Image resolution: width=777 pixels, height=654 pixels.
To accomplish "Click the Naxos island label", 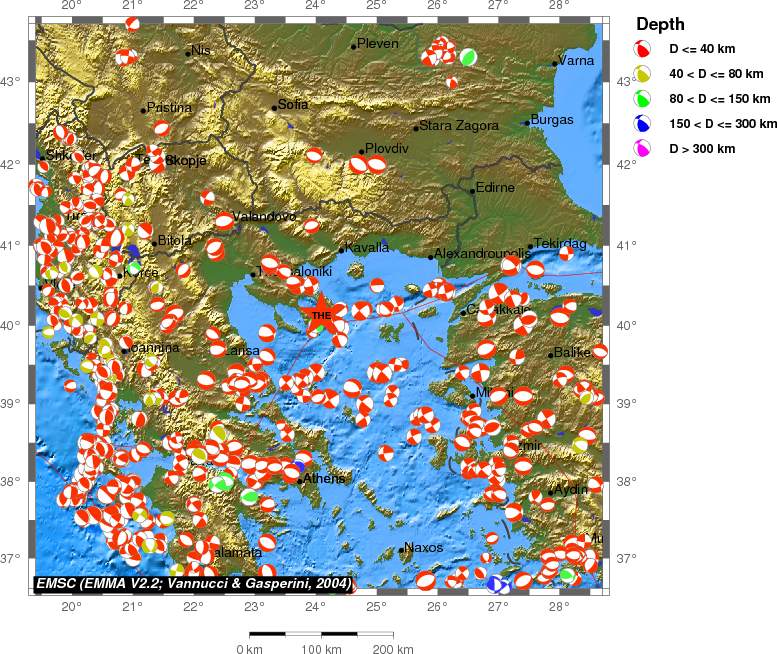I will tap(424, 548).
